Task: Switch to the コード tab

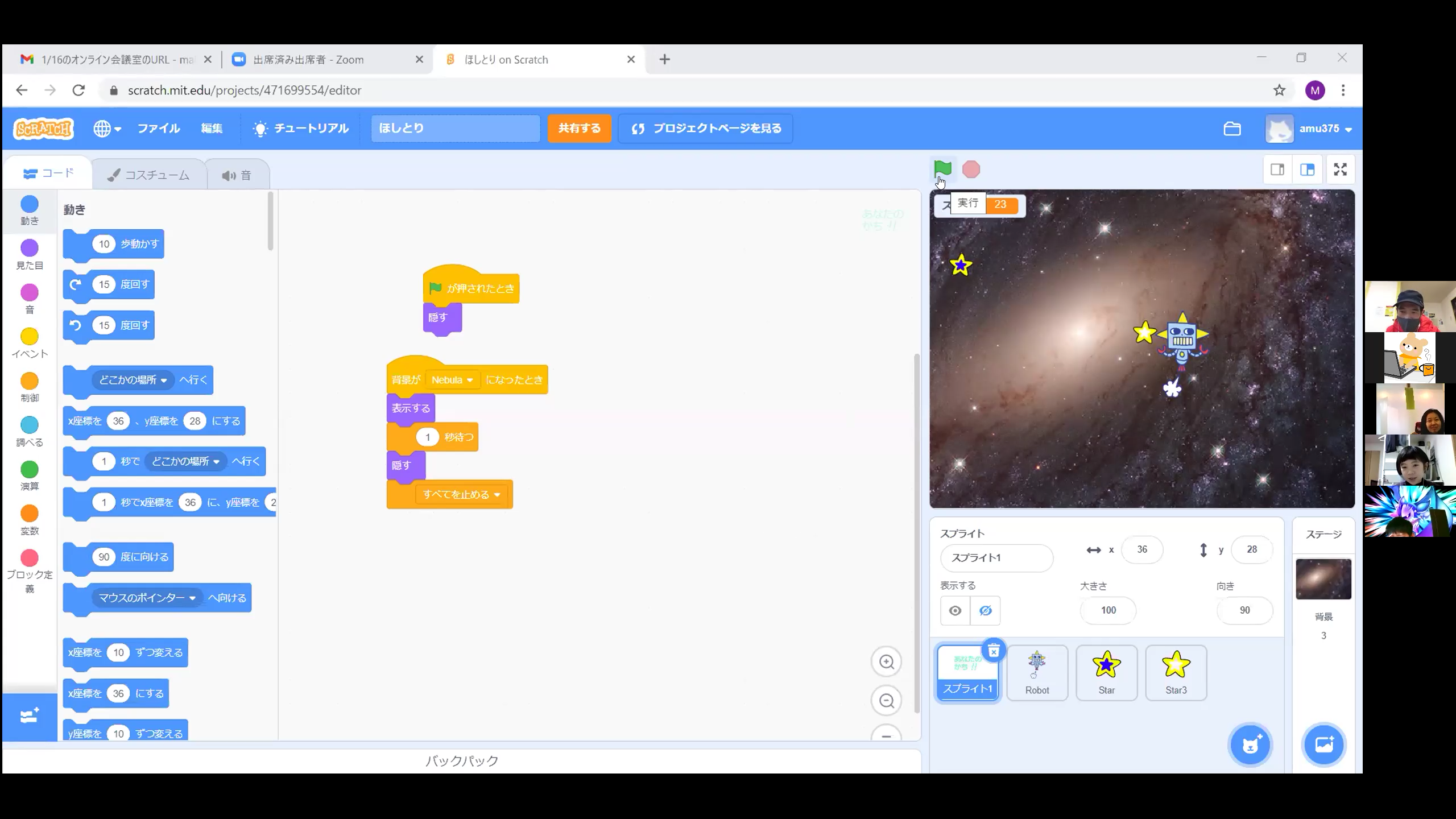Action: (48, 173)
